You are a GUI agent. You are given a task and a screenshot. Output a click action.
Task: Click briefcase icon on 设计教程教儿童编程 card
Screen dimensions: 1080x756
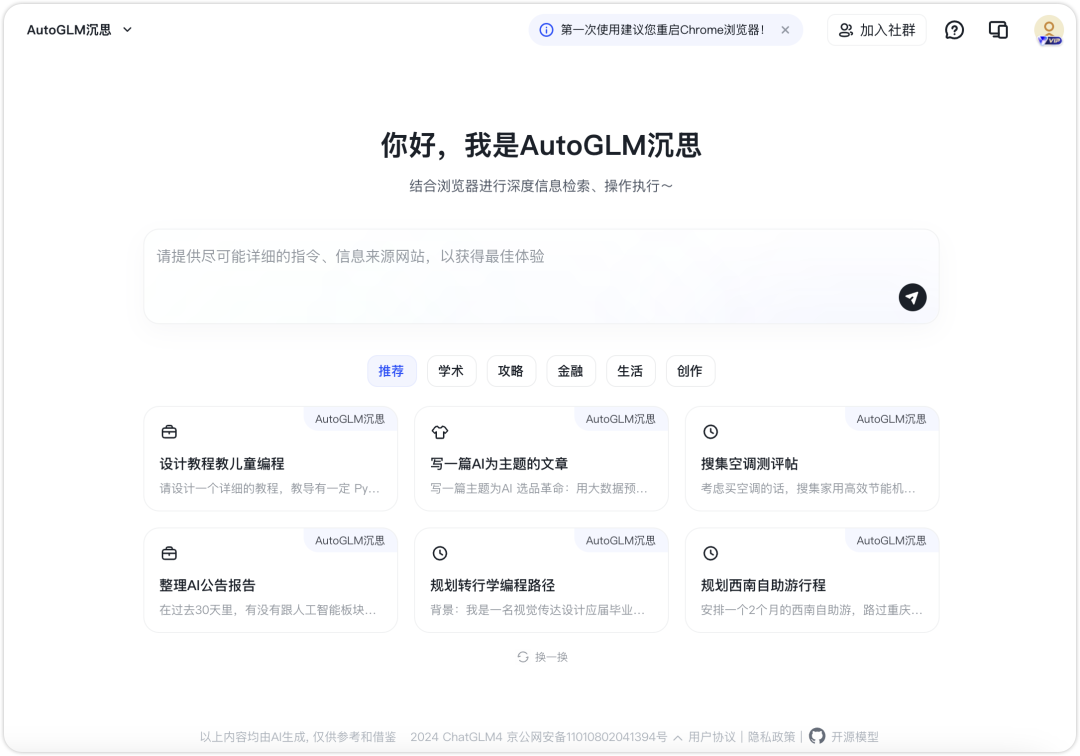(x=169, y=432)
